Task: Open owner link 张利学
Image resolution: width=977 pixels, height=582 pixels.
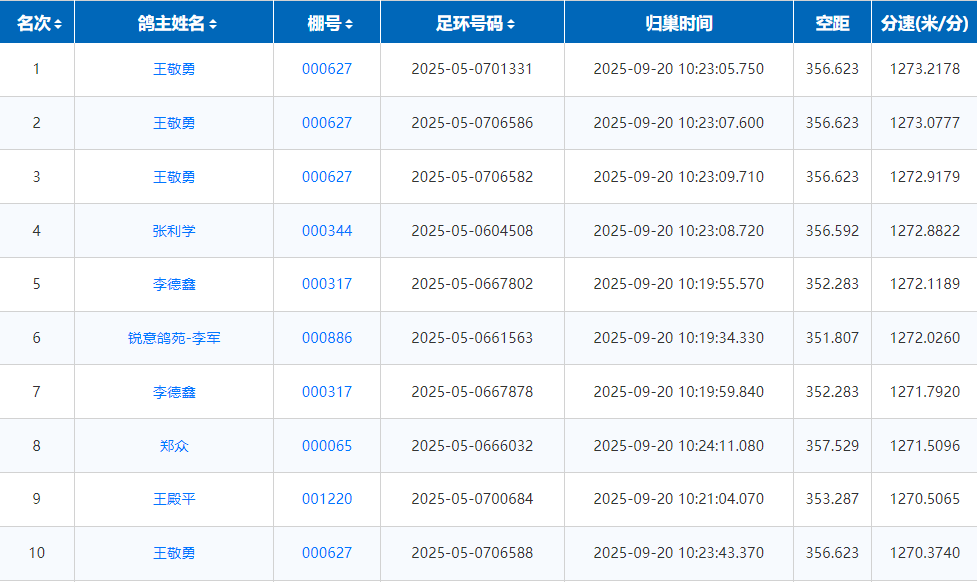Action: coord(174,231)
